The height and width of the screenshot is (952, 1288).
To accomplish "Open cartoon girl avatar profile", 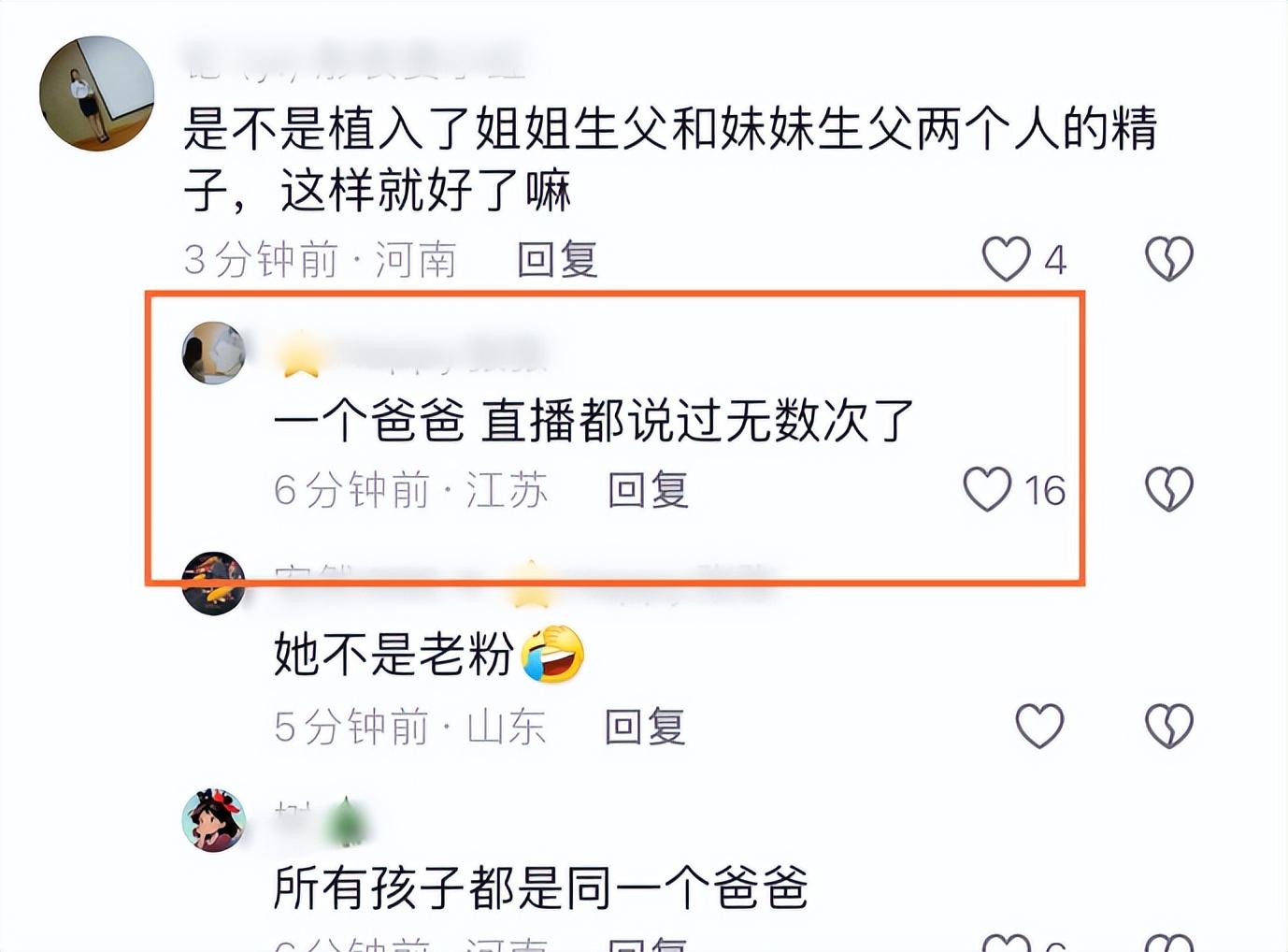I will [x=214, y=819].
